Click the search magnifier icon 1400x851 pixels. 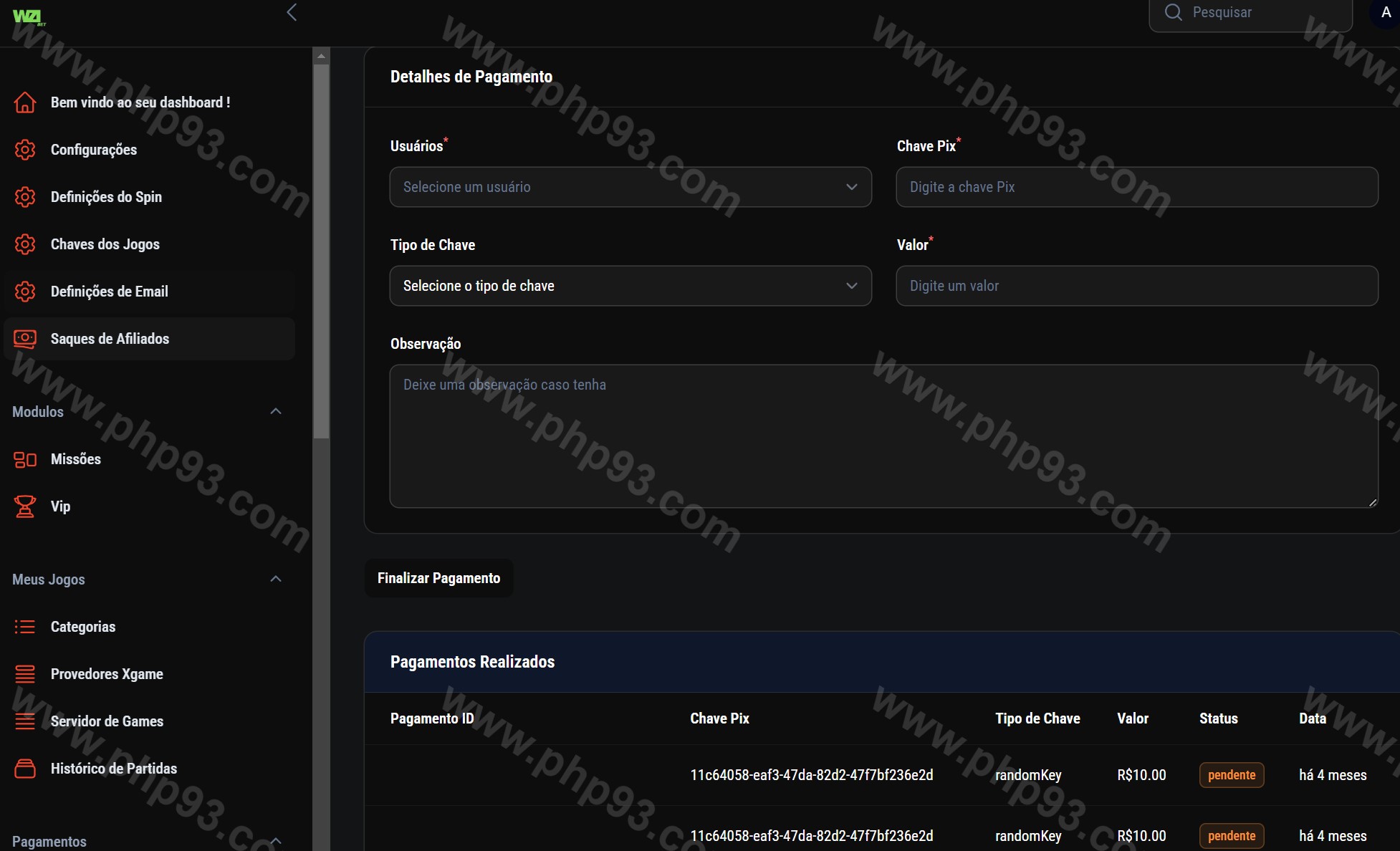(x=1173, y=12)
